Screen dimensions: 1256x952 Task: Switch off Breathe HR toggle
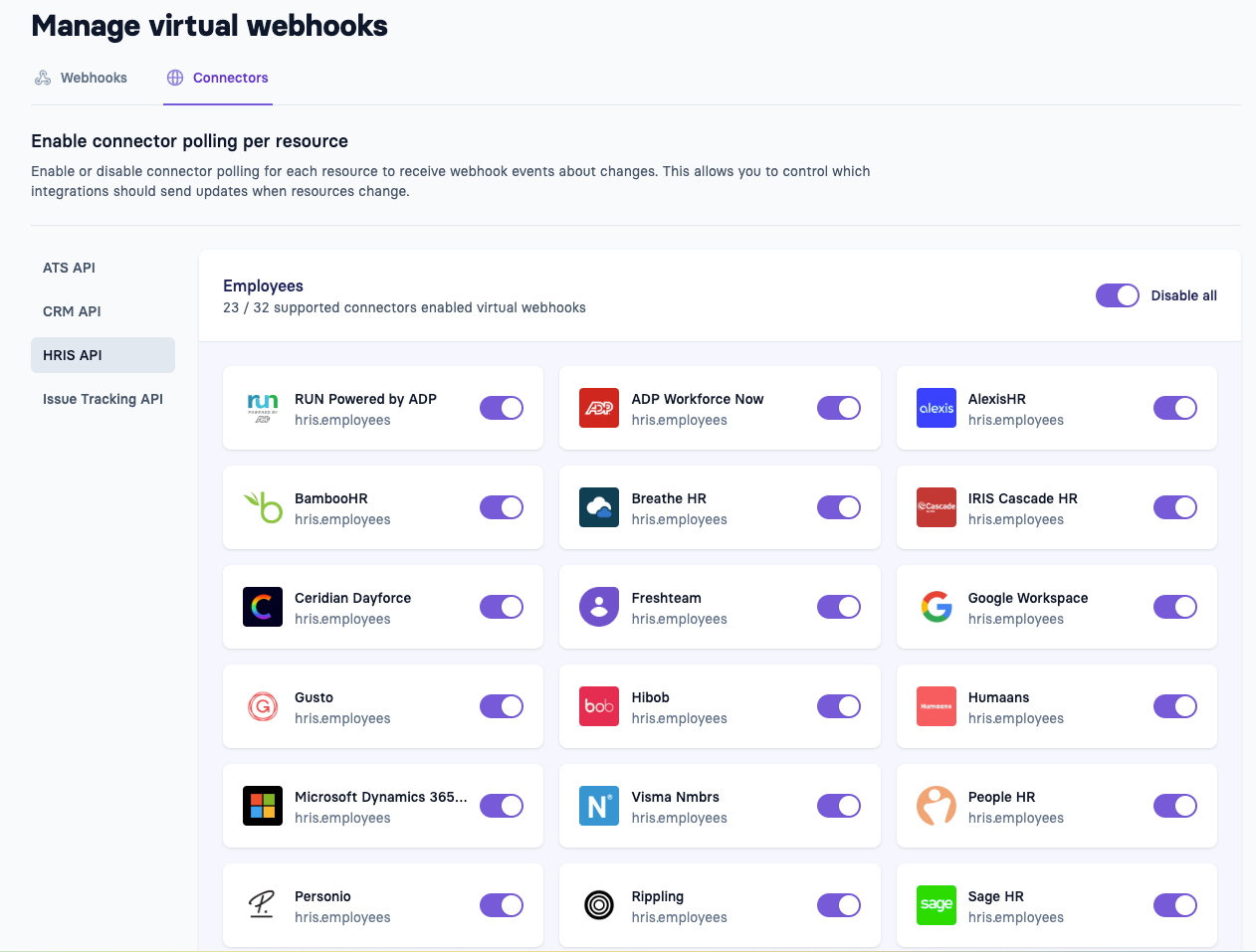coord(839,507)
